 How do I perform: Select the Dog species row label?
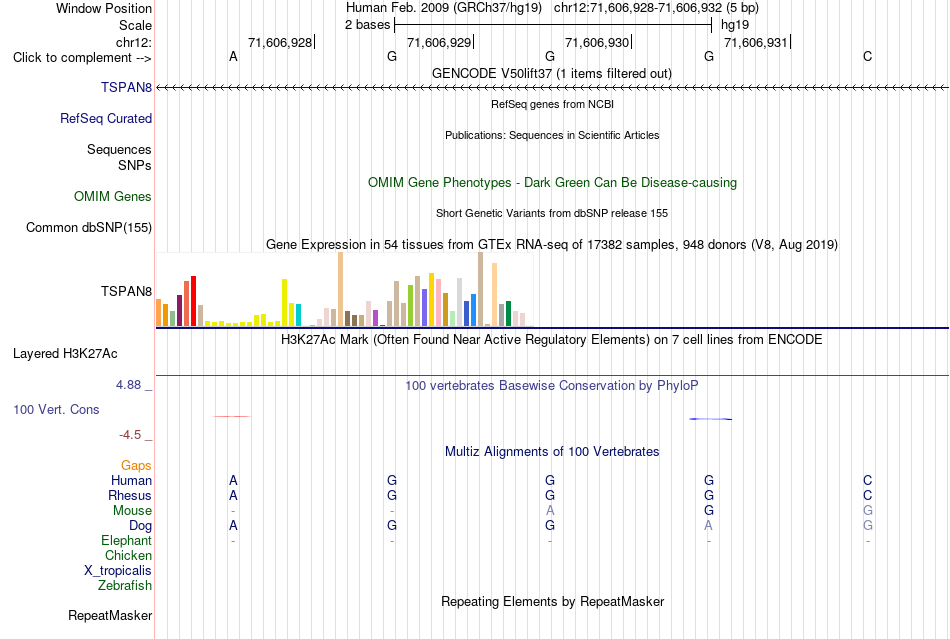[x=141, y=526]
